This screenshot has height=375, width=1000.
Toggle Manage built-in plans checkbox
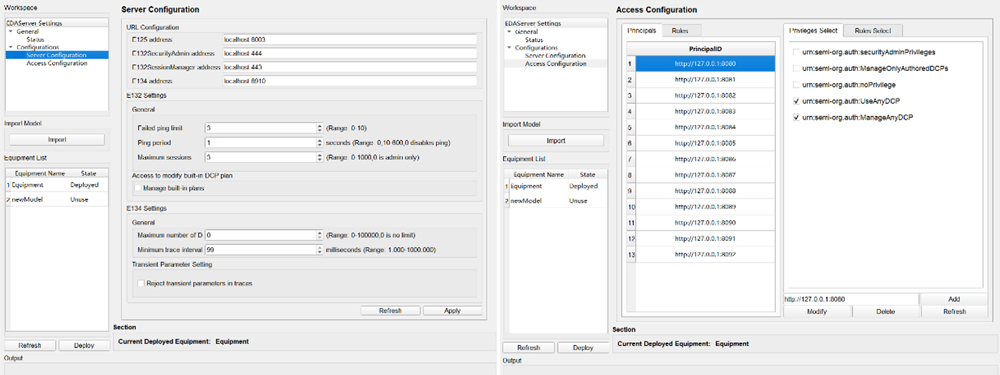tap(138, 189)
